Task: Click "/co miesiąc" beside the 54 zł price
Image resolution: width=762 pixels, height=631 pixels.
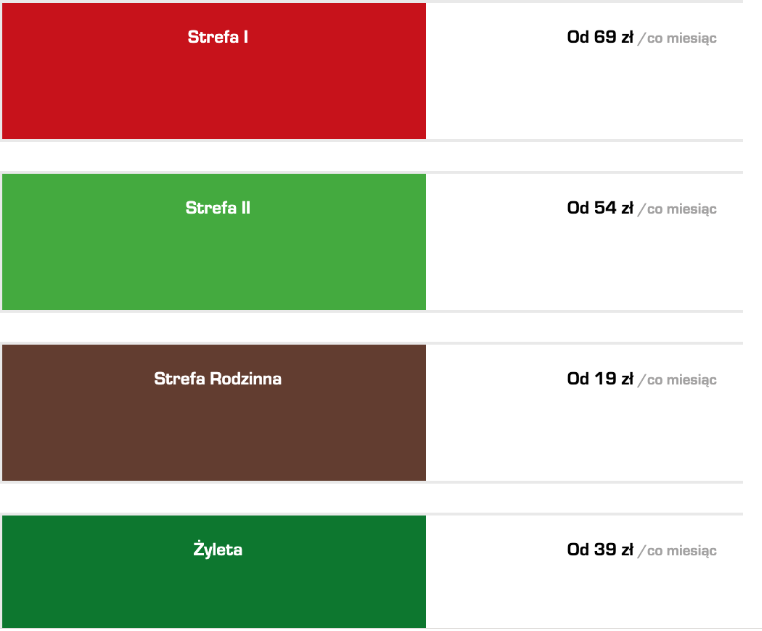Action: click(678, 210)
